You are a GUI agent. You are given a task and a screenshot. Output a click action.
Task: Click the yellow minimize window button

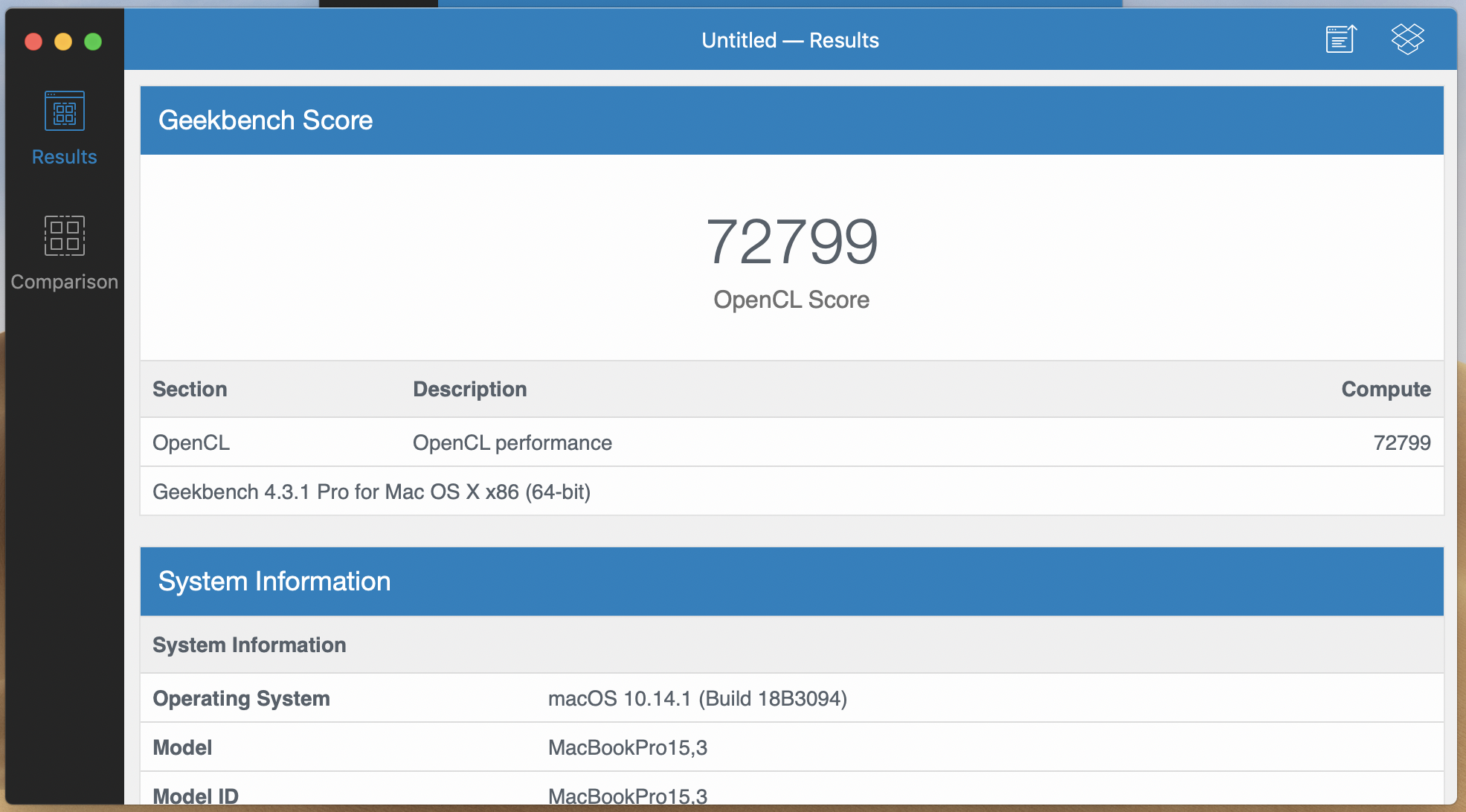pyautogui.click(x=63, y=42)
